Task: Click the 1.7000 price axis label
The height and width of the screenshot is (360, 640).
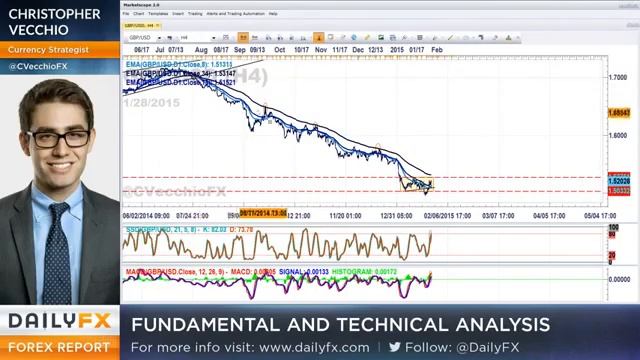Action: 618,77
